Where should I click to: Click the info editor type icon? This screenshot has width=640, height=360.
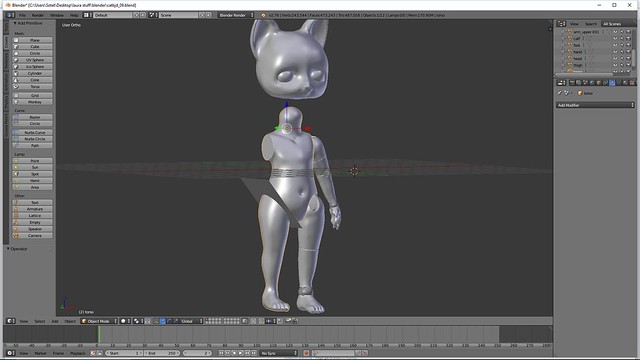pos(10,15)
